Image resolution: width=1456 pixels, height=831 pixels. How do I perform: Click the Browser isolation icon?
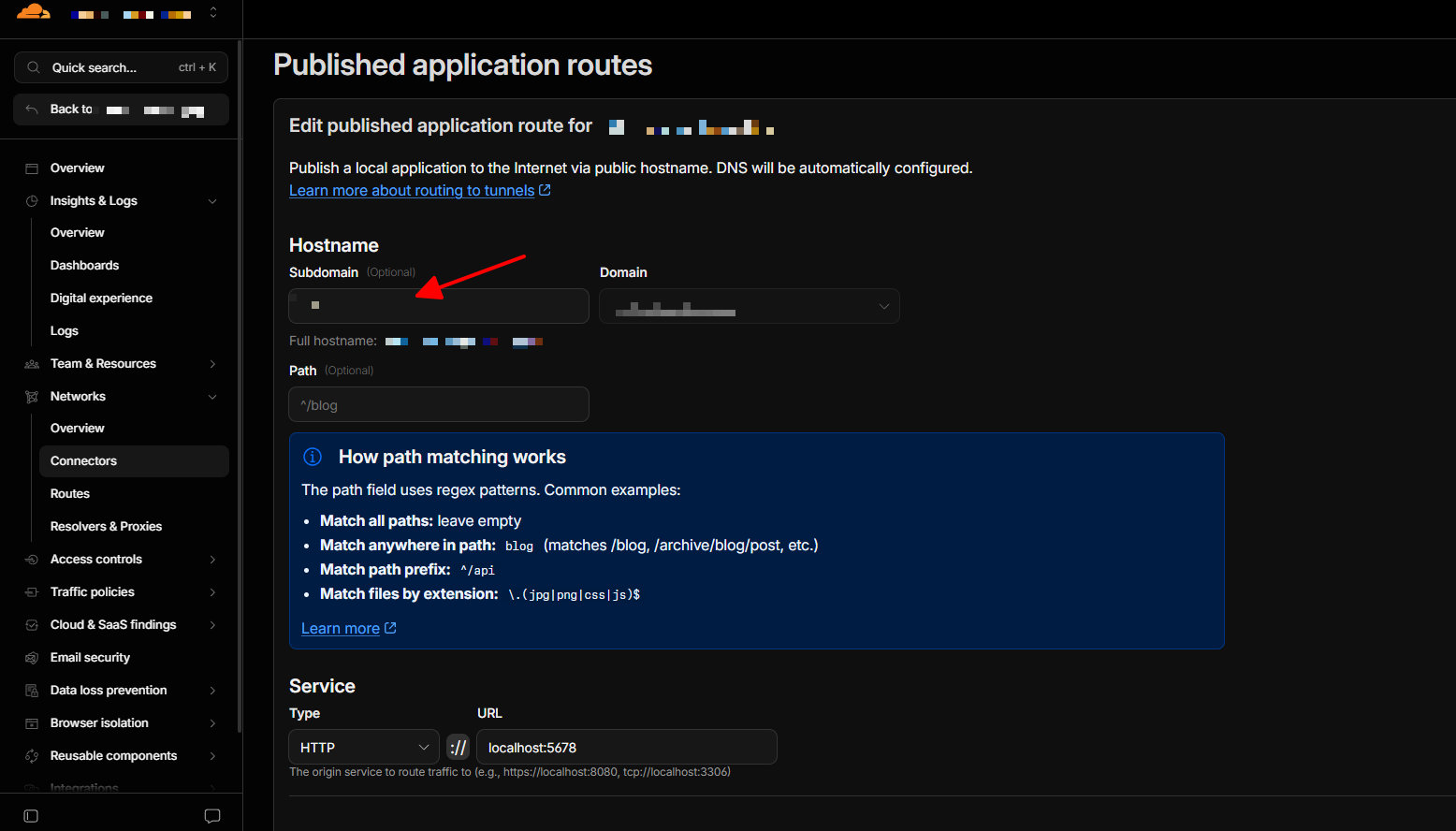[32, 723]
